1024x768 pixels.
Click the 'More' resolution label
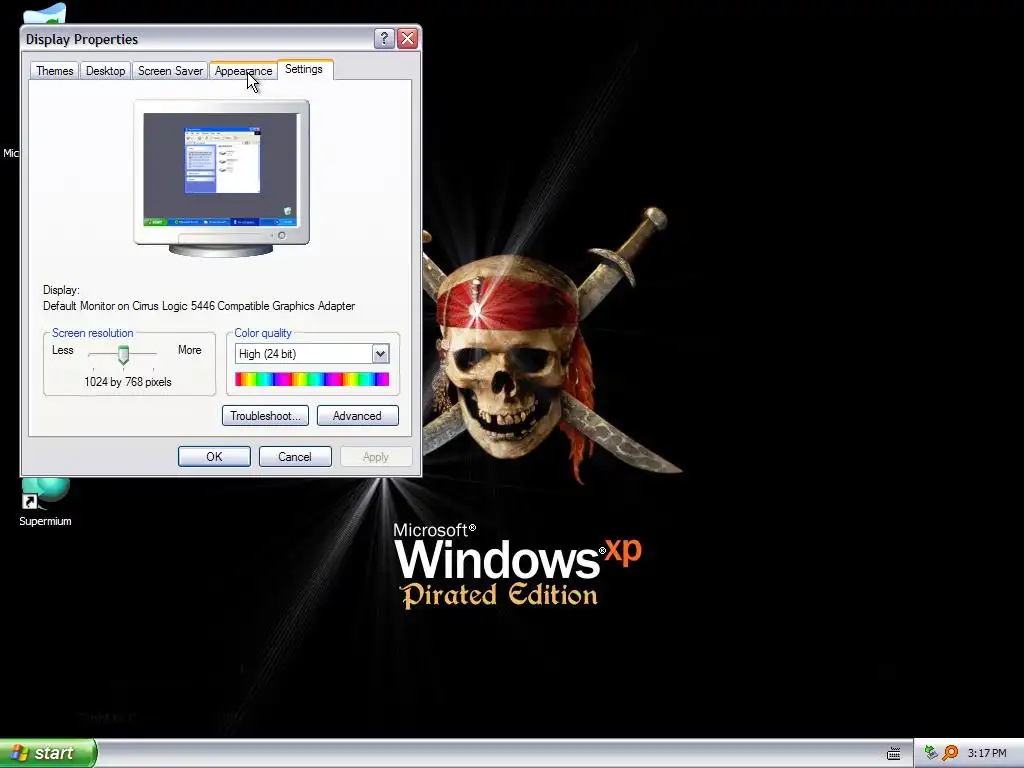pos(189,350)
